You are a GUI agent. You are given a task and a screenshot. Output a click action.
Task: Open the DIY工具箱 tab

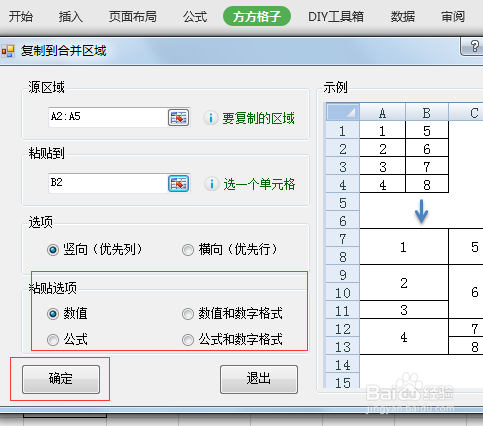(x=336, y=16)
